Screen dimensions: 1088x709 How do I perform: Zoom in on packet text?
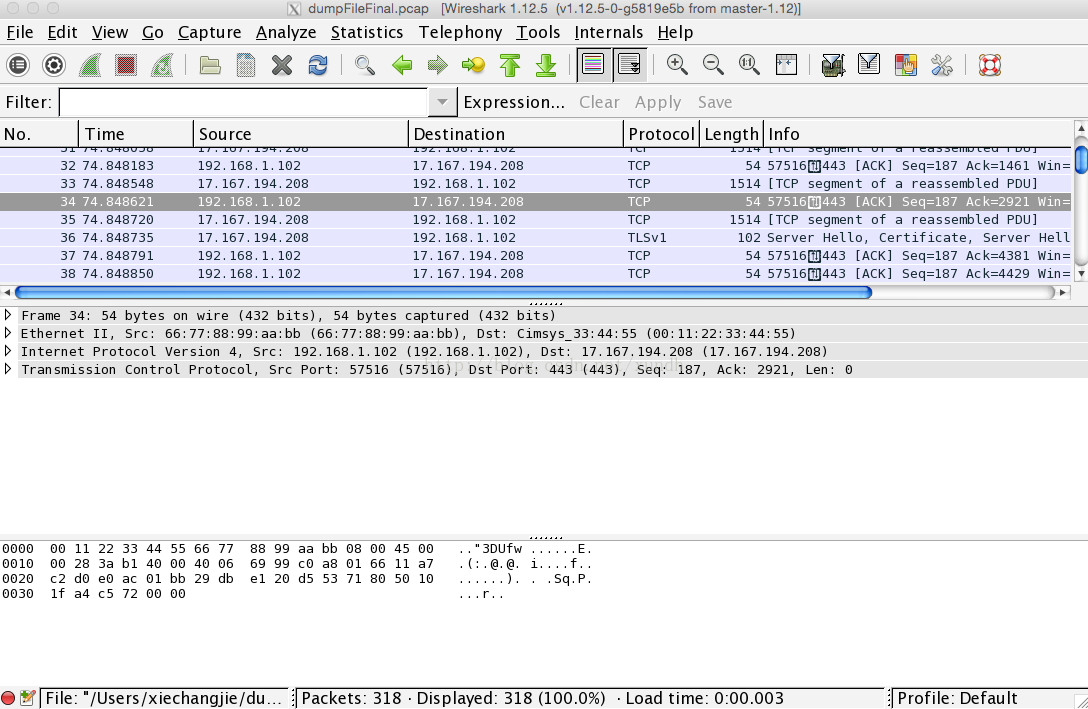click(677, 65)
